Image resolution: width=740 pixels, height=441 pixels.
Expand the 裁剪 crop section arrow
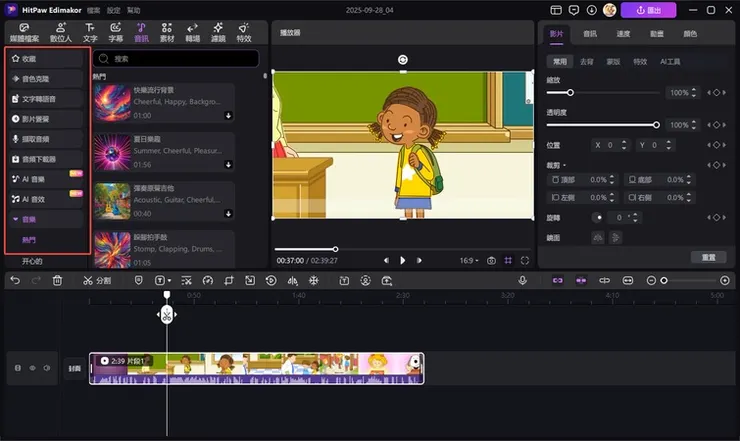click(565, 165)
